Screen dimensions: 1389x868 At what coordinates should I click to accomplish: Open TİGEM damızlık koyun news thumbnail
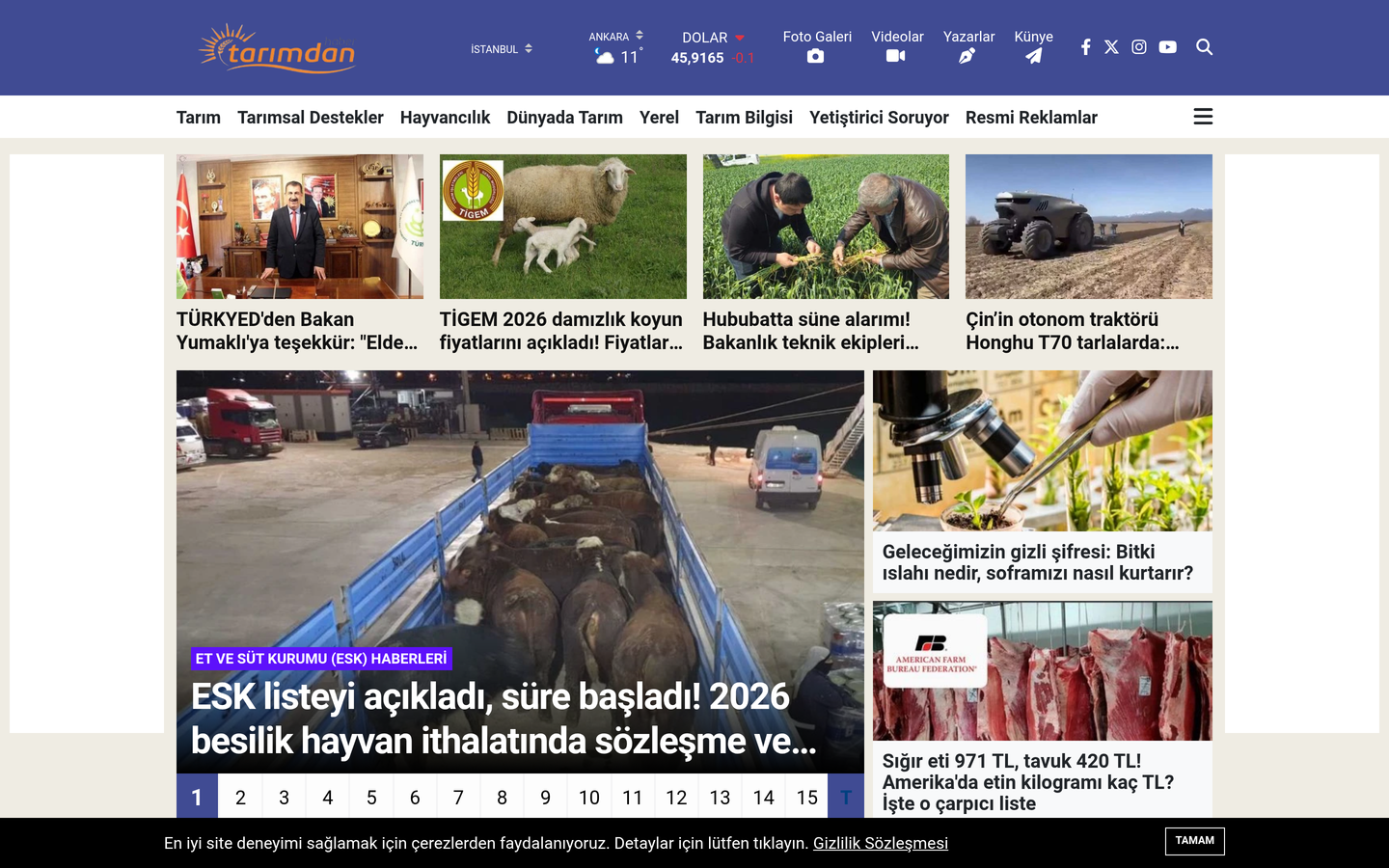(563, 227)
